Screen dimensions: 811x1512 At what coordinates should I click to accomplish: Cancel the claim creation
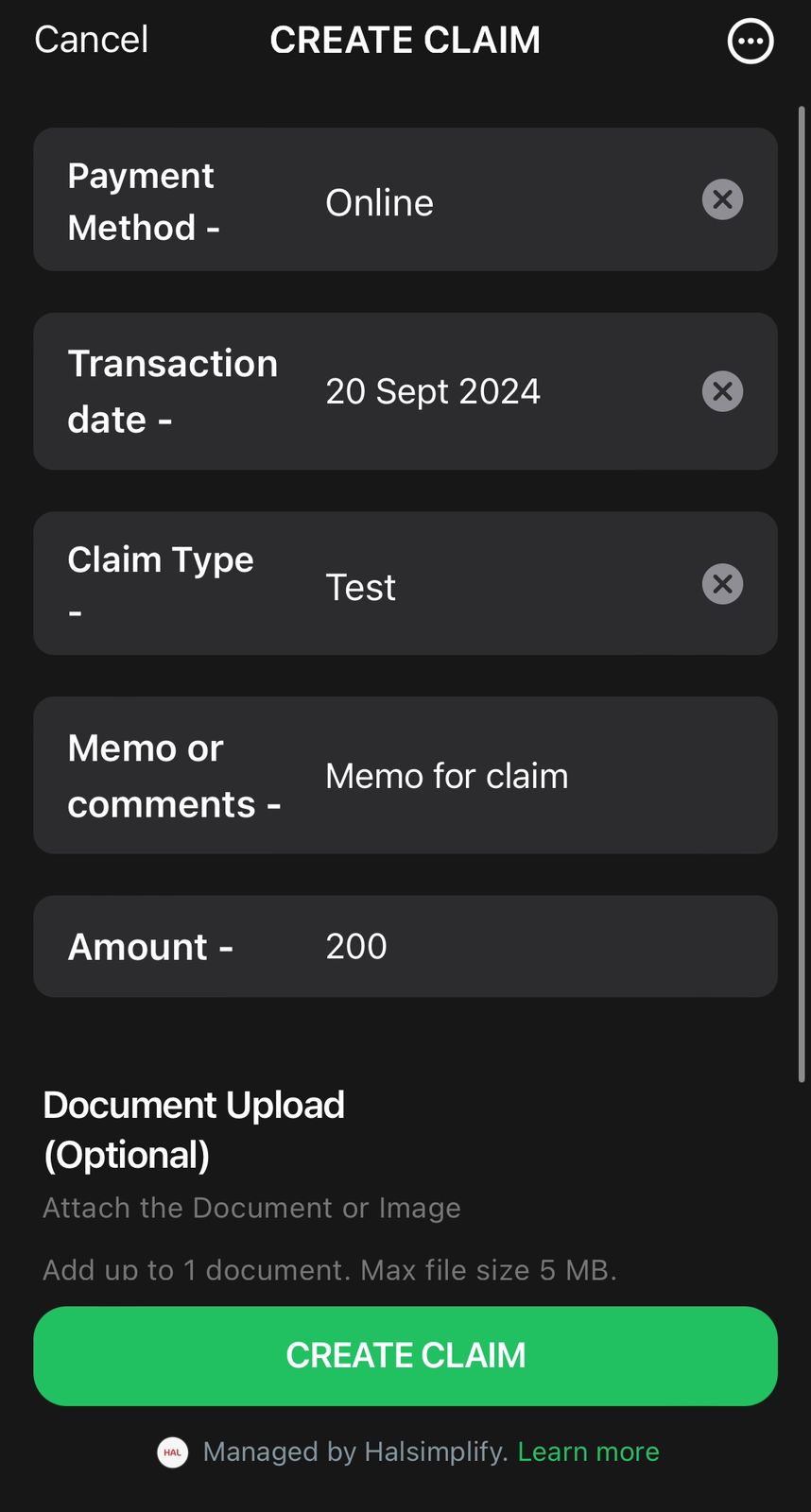pos(91,40)
